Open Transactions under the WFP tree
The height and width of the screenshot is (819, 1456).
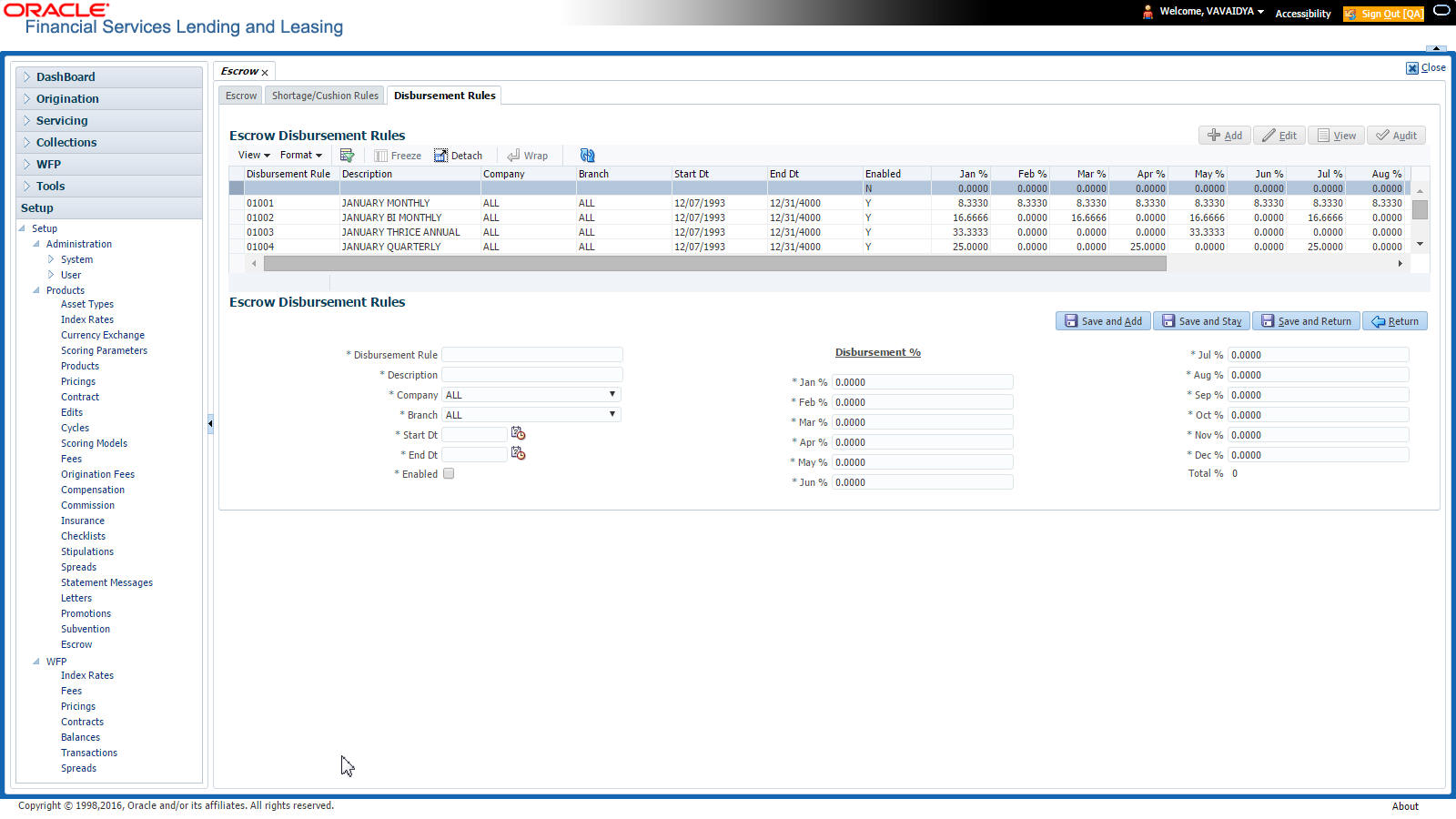[89, 753]
